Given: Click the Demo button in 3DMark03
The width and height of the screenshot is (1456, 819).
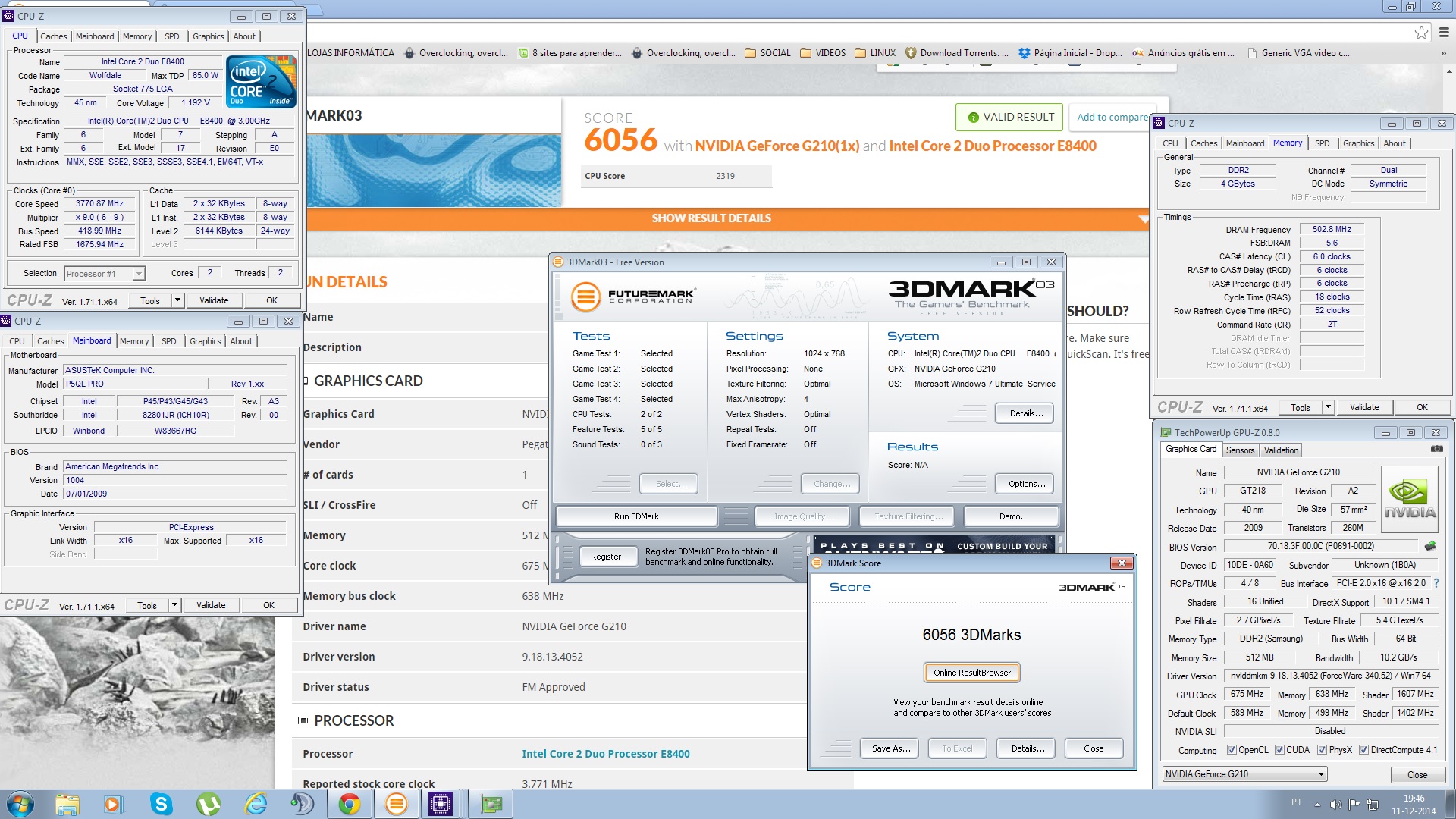Looking at the screenshot, I should click(1013, 516).
